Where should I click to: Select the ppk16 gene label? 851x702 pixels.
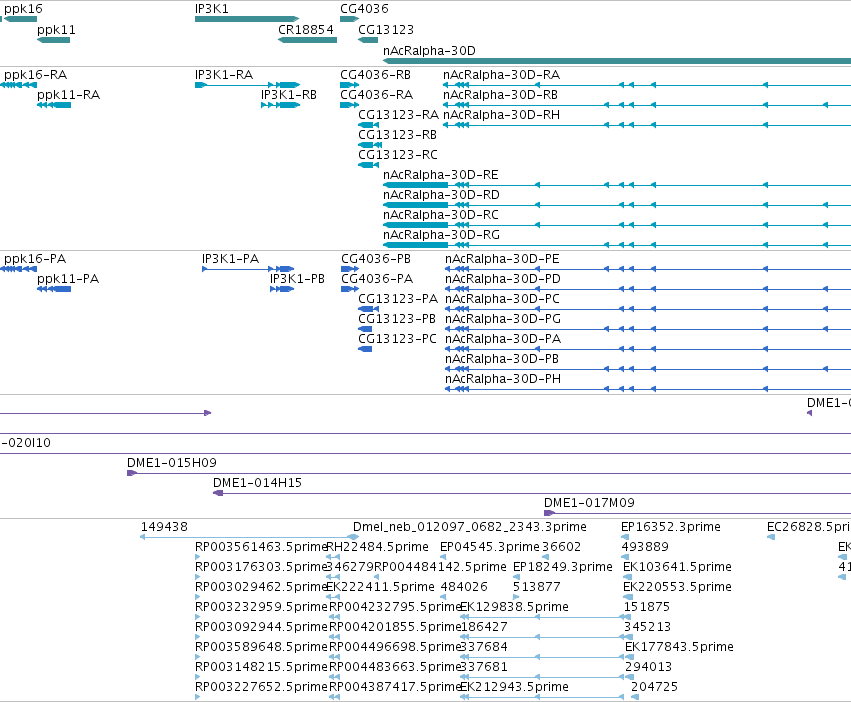tap(23, 9)
